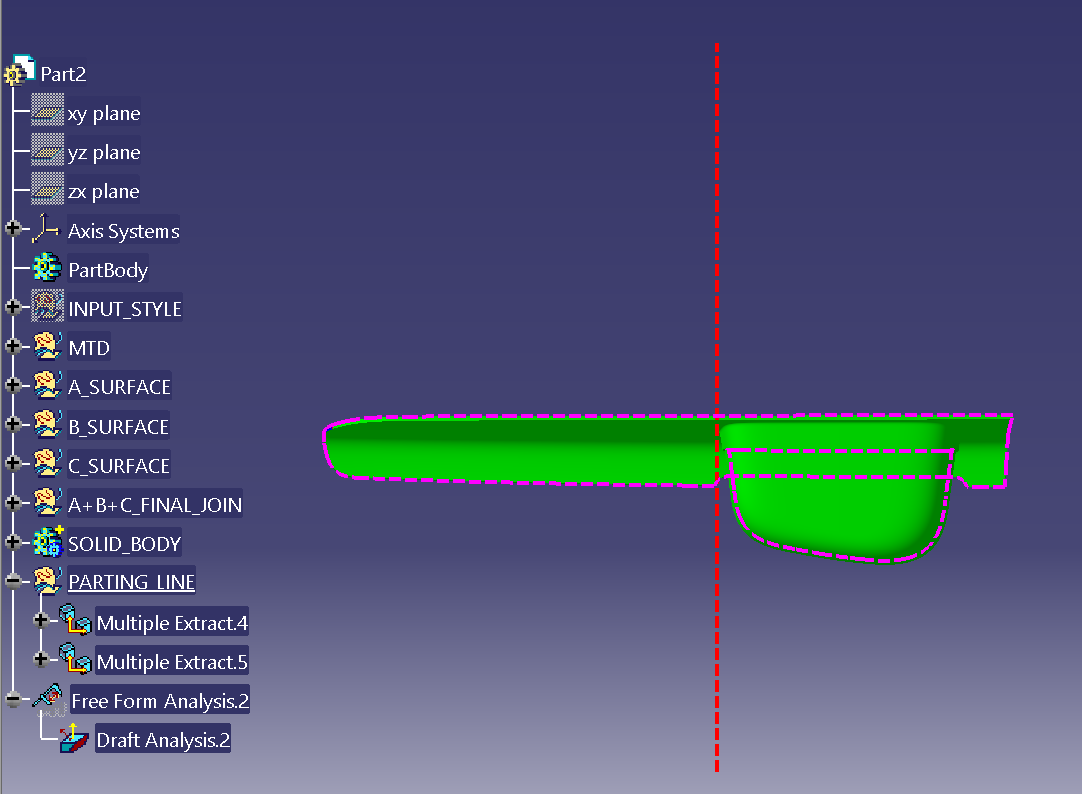This screenshot has height=794, width=1082.
Task: Click the B_SURFACE geometrical set icon
Action: click(48, 424)
